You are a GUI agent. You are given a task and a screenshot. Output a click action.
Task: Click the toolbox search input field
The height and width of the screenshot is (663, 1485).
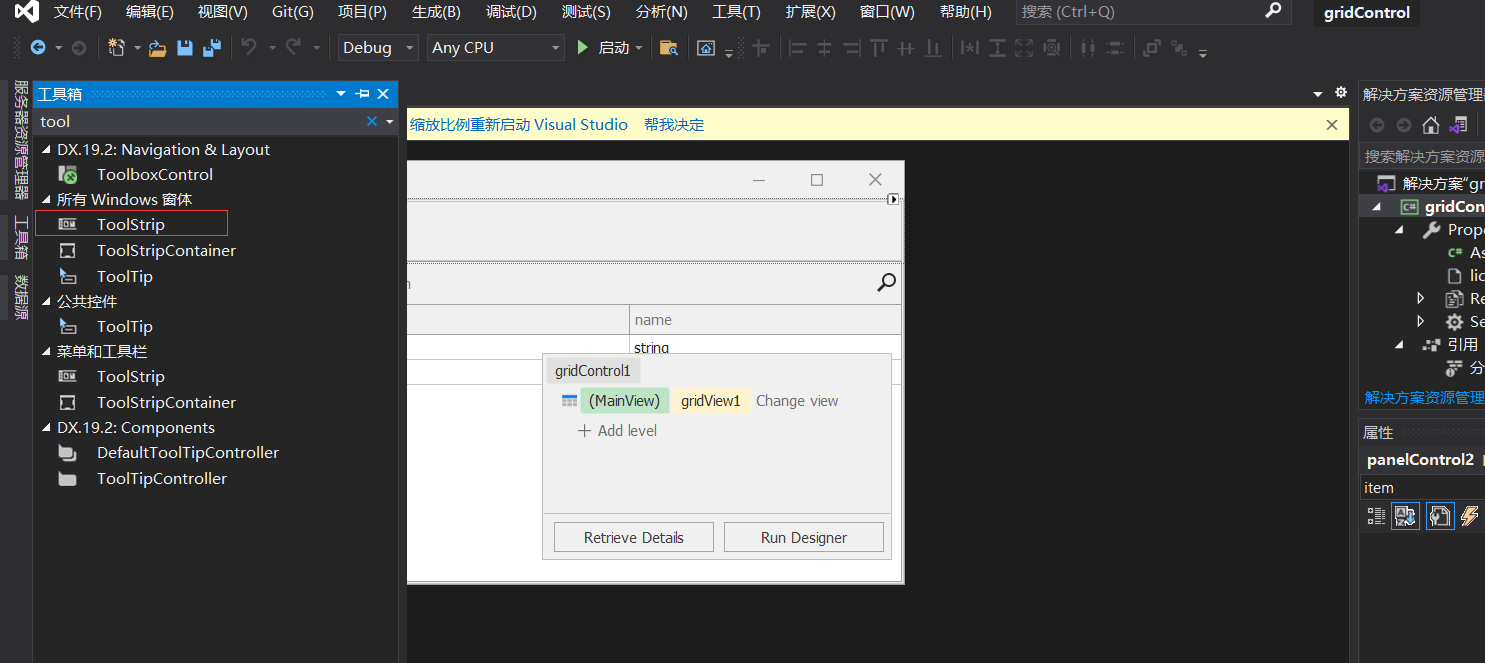[200, 121]
